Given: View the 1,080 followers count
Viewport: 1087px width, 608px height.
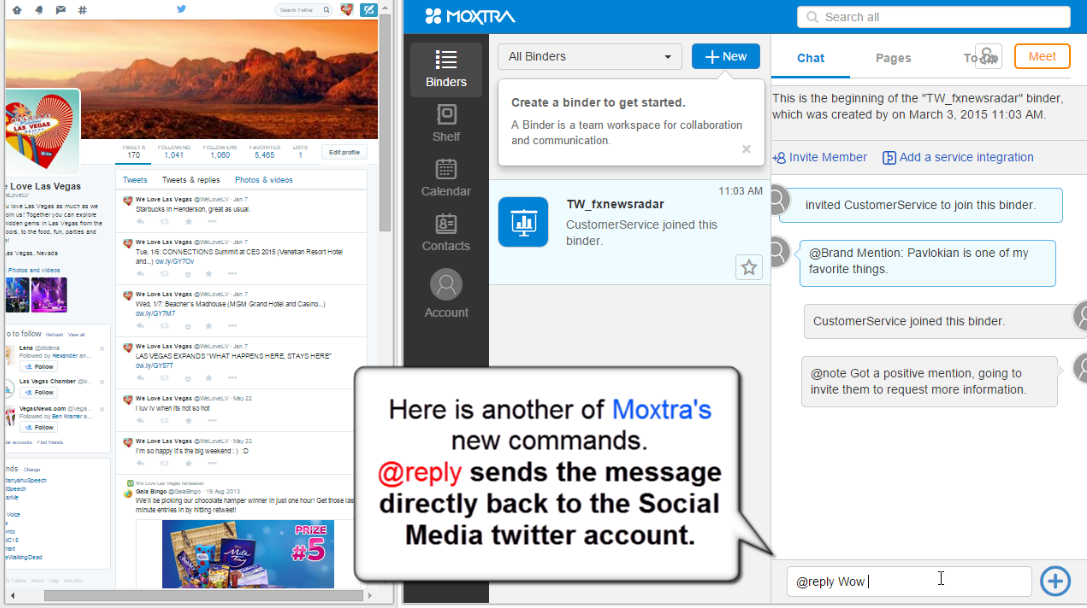Looking at the screenshot, I should pyautogui.click(x=220, y=152).
